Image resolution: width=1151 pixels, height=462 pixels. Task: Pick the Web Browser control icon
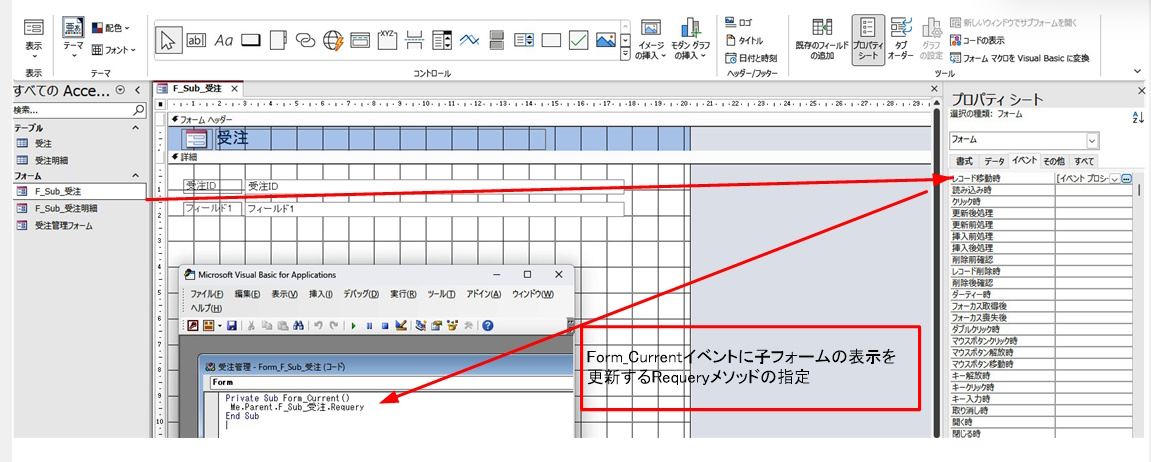click(x=333, y=40)
